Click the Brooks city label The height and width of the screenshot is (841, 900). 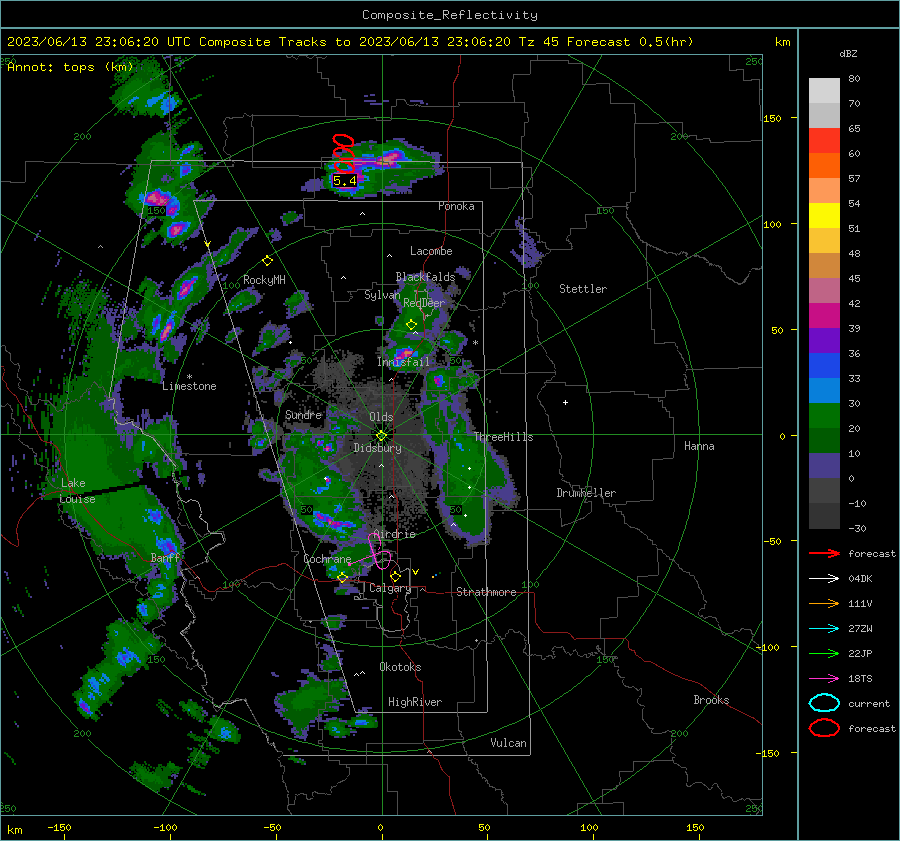tap(711, 700)
